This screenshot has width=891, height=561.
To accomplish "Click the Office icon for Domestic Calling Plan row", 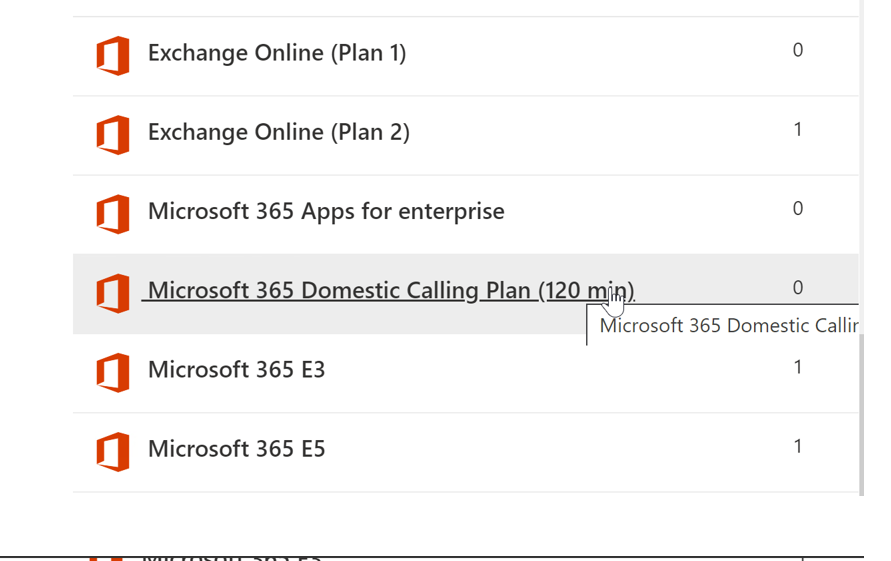I will click(x=113, y=292).
